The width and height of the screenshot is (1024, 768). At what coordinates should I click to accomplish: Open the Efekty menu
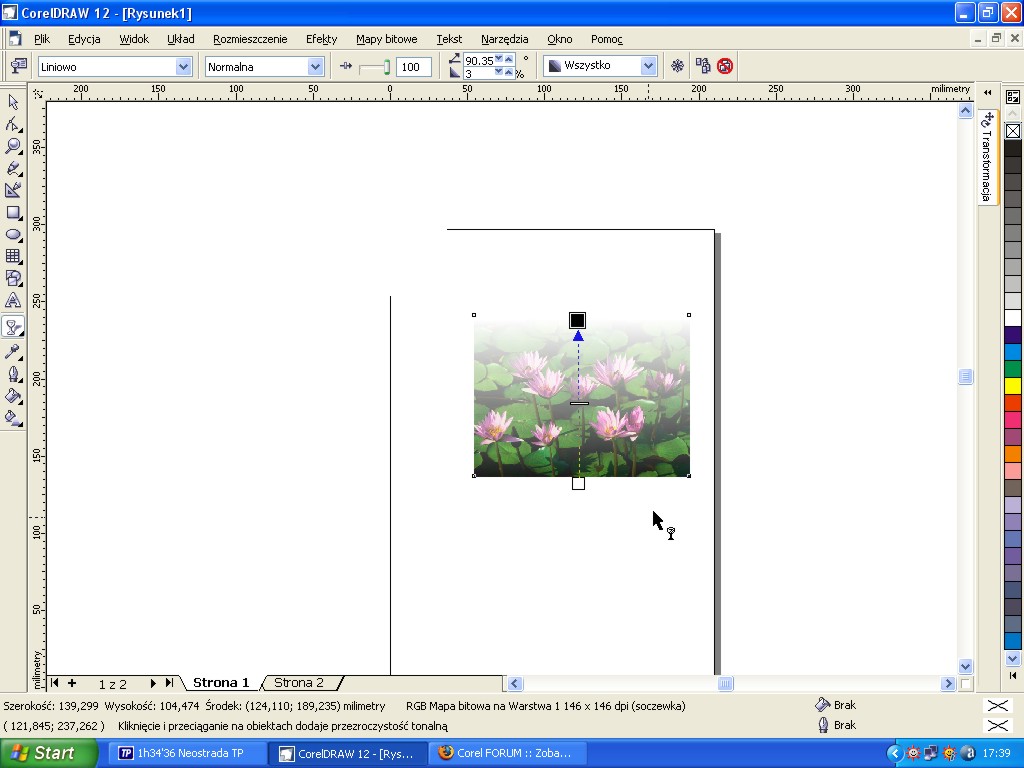point(321,39)
